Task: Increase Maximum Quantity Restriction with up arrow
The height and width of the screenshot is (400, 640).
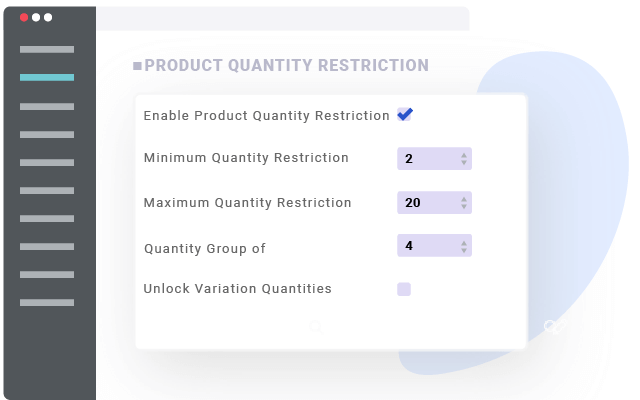Action: 464,199
